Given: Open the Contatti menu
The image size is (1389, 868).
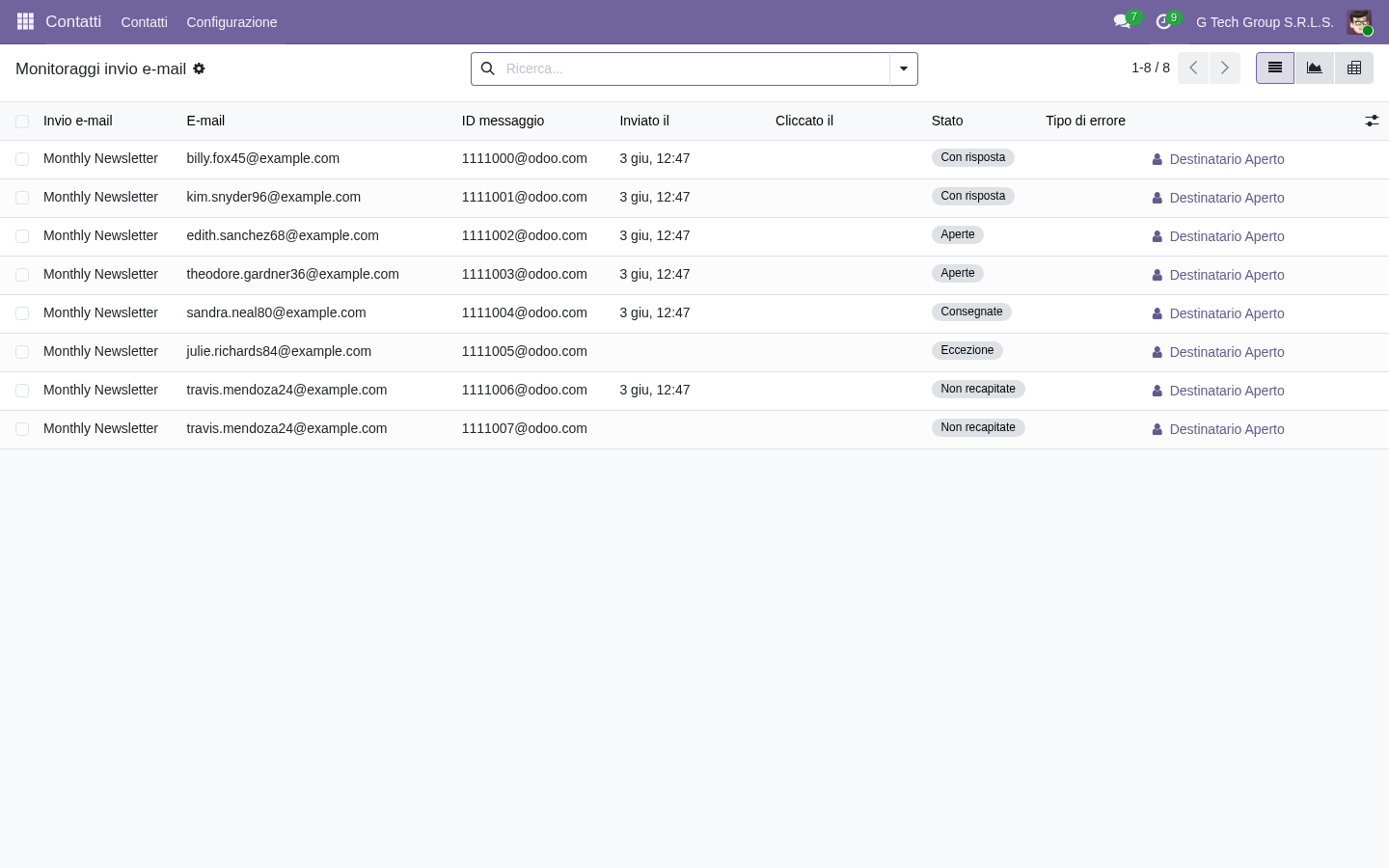Looking at the screenshot, I should 144,21.
